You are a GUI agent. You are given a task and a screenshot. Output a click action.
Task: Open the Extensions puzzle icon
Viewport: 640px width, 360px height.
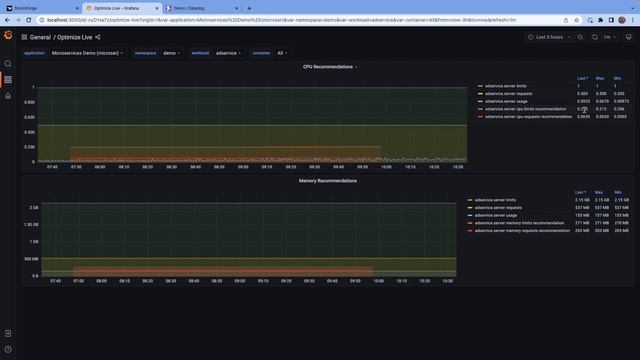click(600, 20)
